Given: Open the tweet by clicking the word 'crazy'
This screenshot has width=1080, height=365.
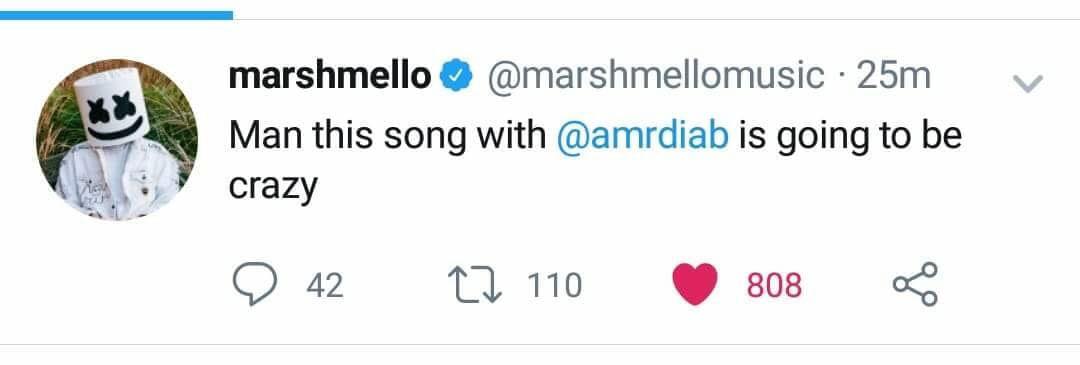Looking at the screenshot, I should coord(273,187).
